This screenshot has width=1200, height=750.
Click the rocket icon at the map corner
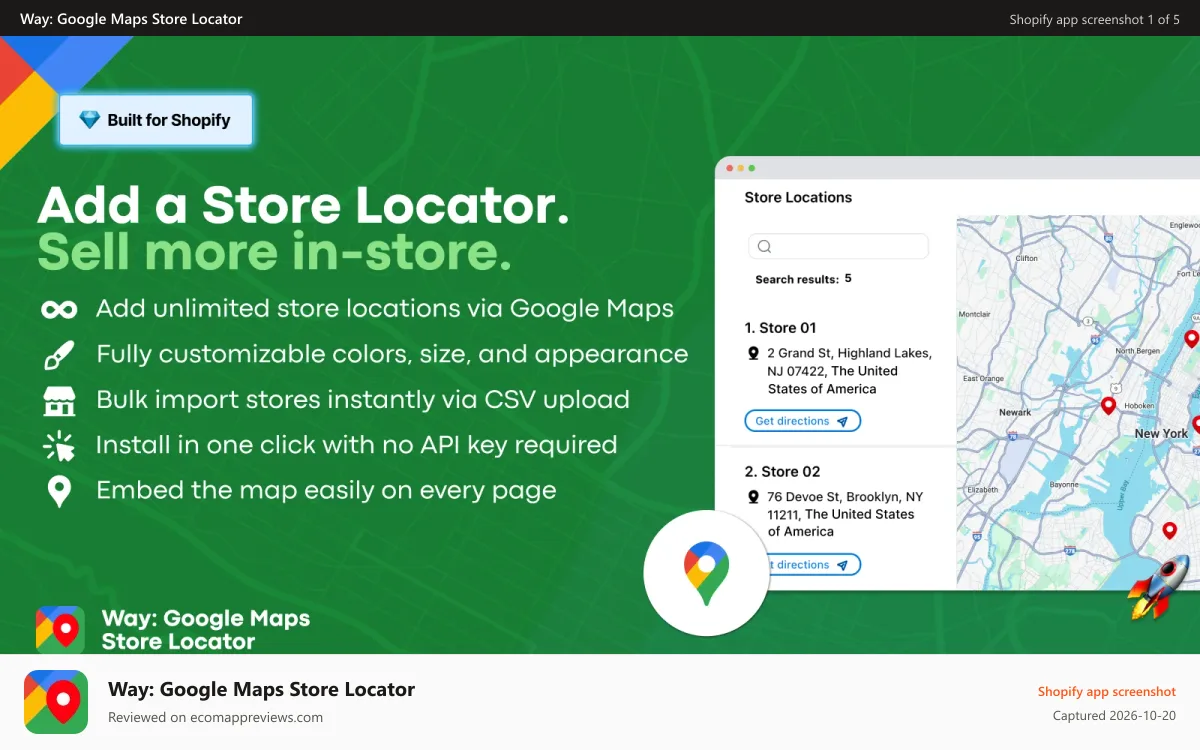(1158, 586)
